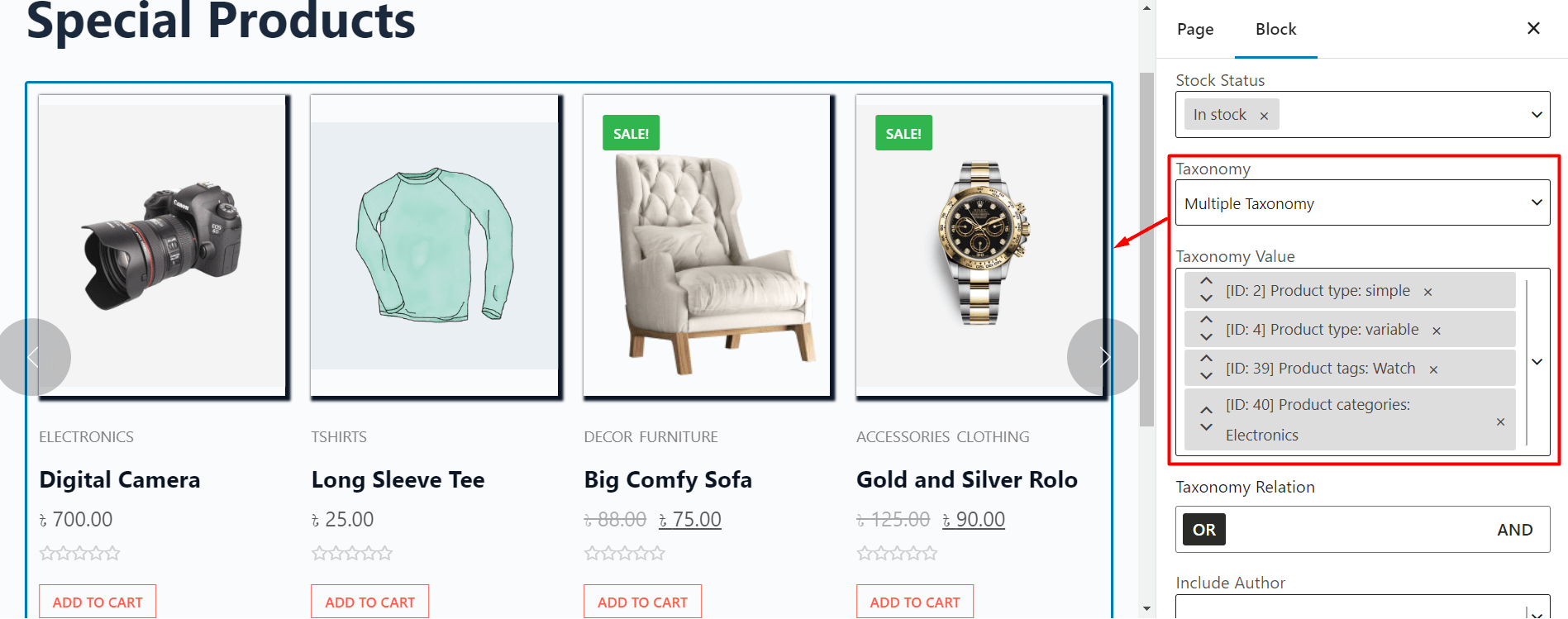Screen dimensions: 1568x619
Task: Set Taxonomy Relation to AND
Action: (1515, 530)
